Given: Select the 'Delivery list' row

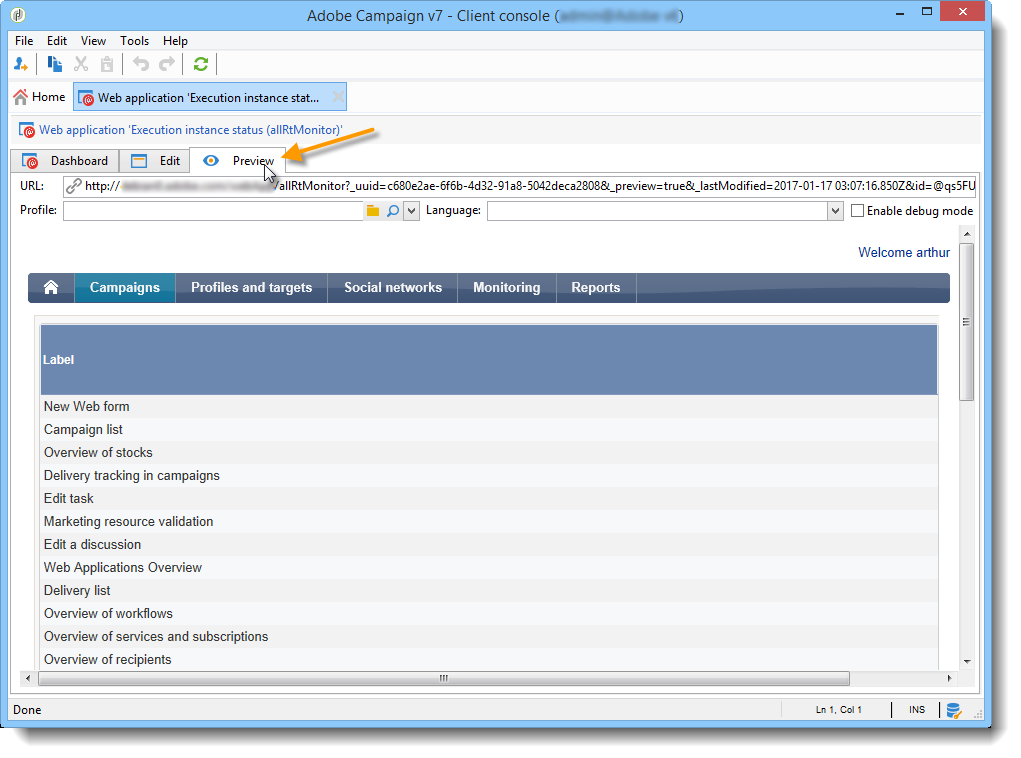Looking at the screenshot, I should tap(489, 591).
